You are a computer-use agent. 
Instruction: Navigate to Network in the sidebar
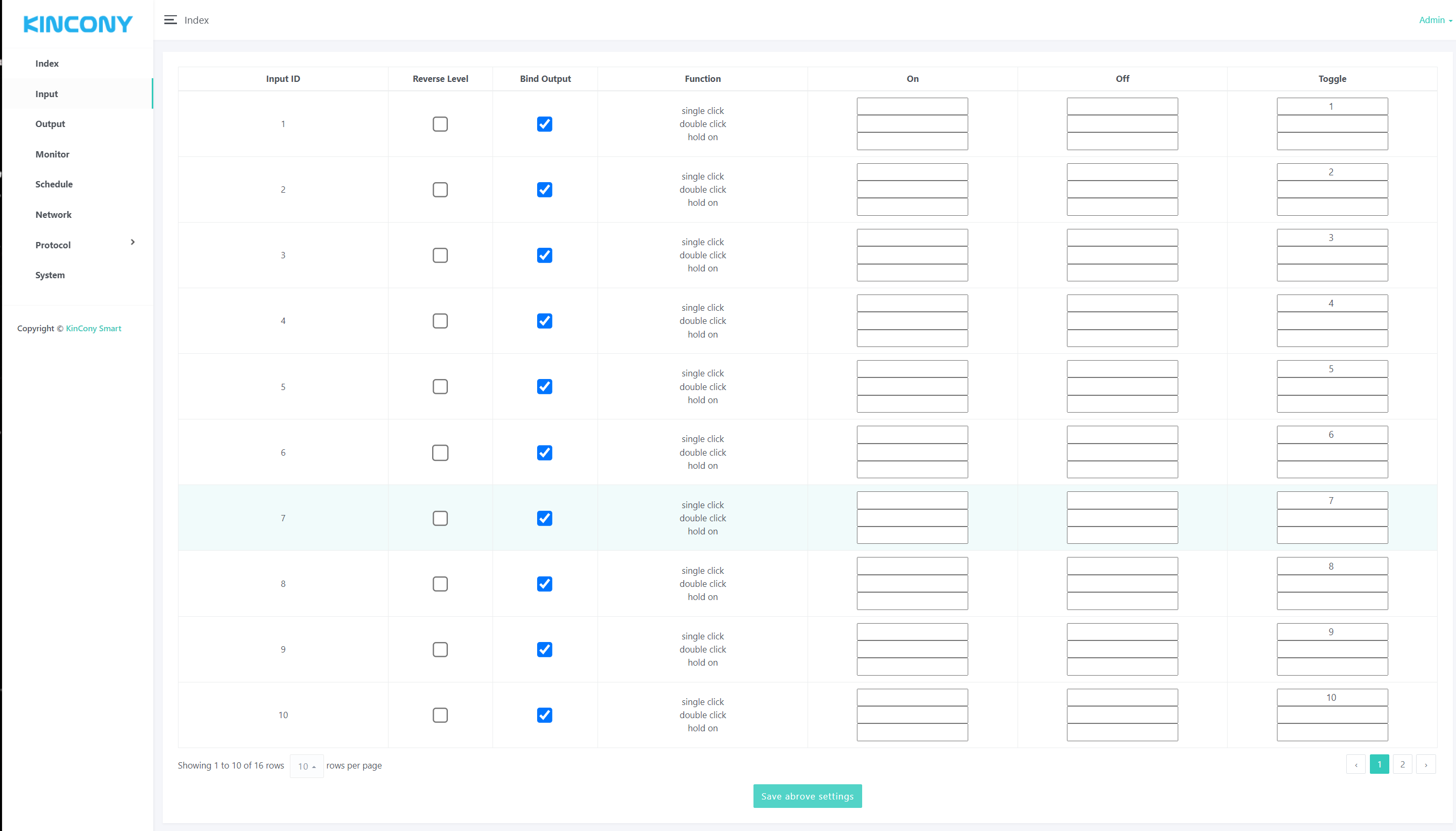point(53,215)
